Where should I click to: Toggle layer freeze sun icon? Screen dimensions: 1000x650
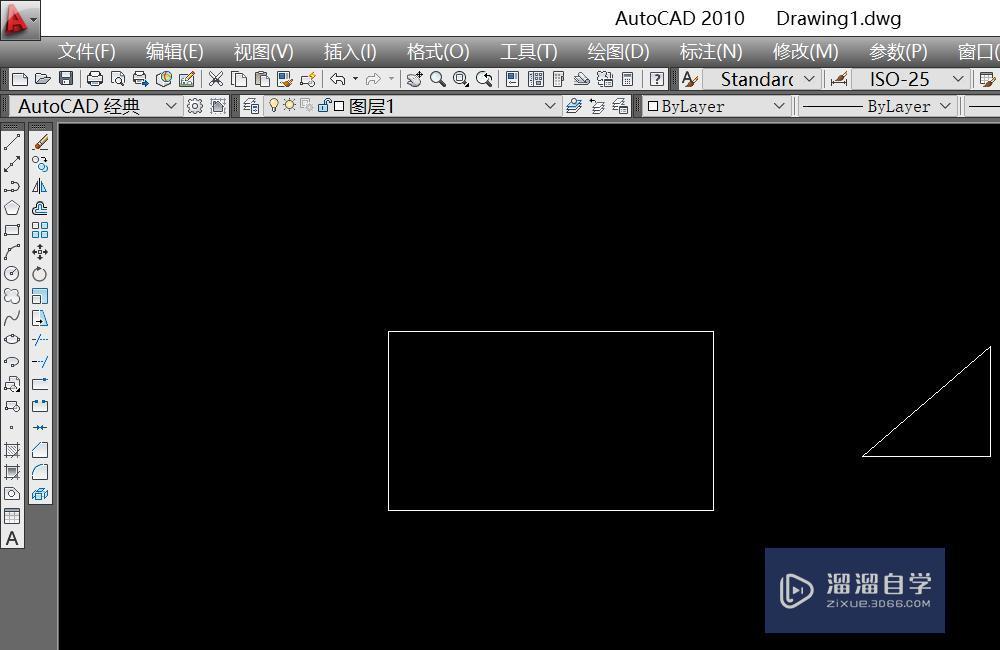[290, 105]
